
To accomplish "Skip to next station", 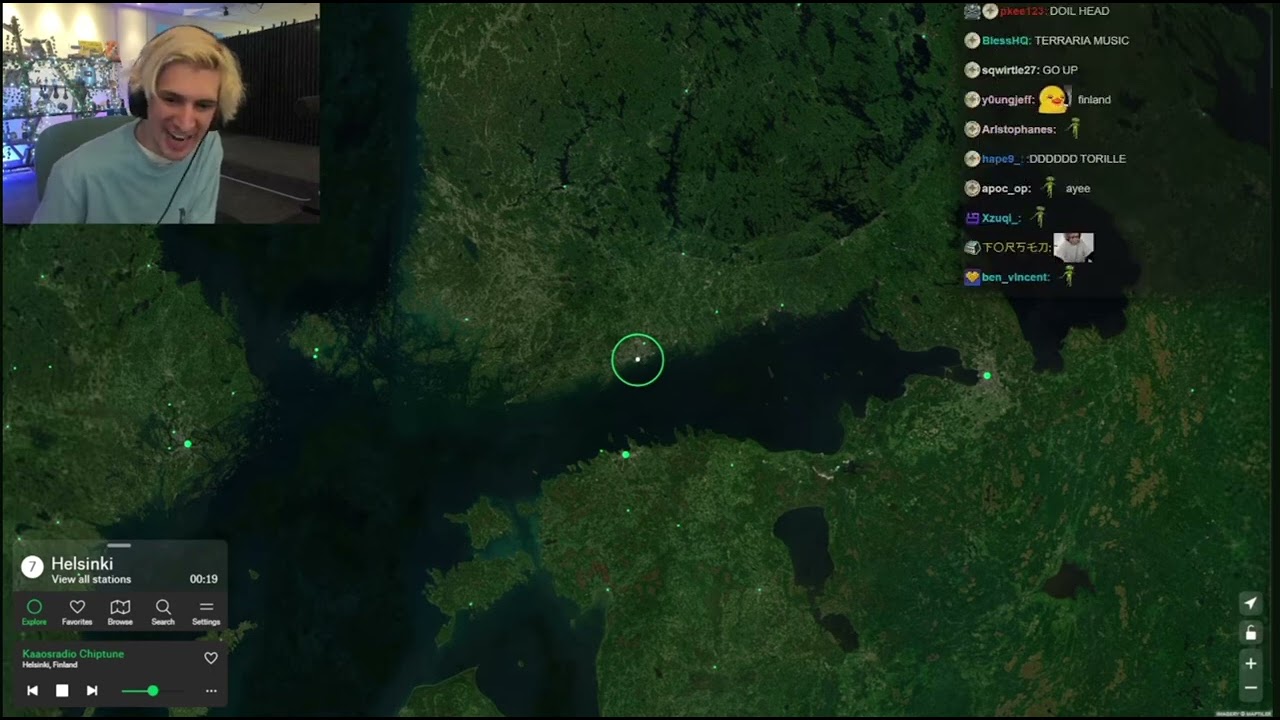I will coord(92,690).
